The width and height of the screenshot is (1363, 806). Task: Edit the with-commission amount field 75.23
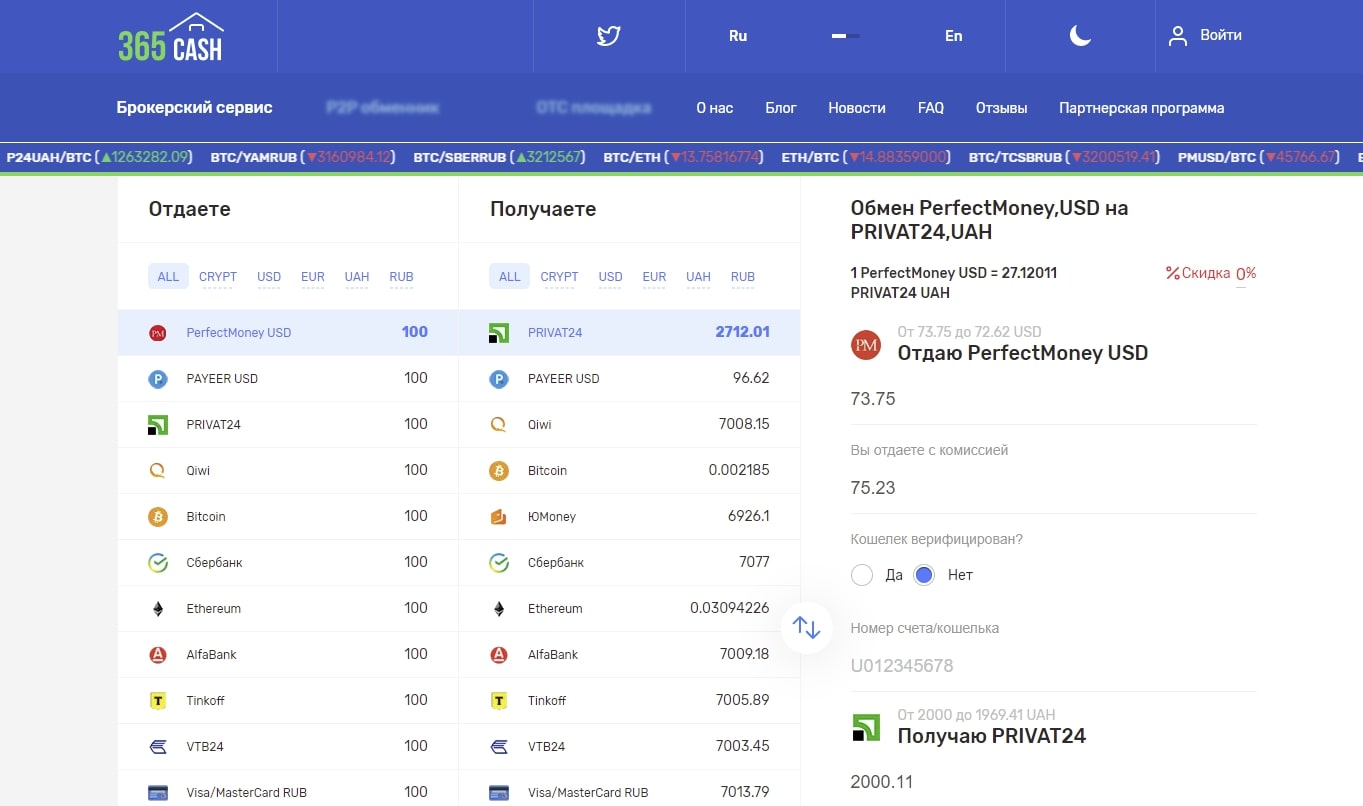click(x=1053, y=488)
